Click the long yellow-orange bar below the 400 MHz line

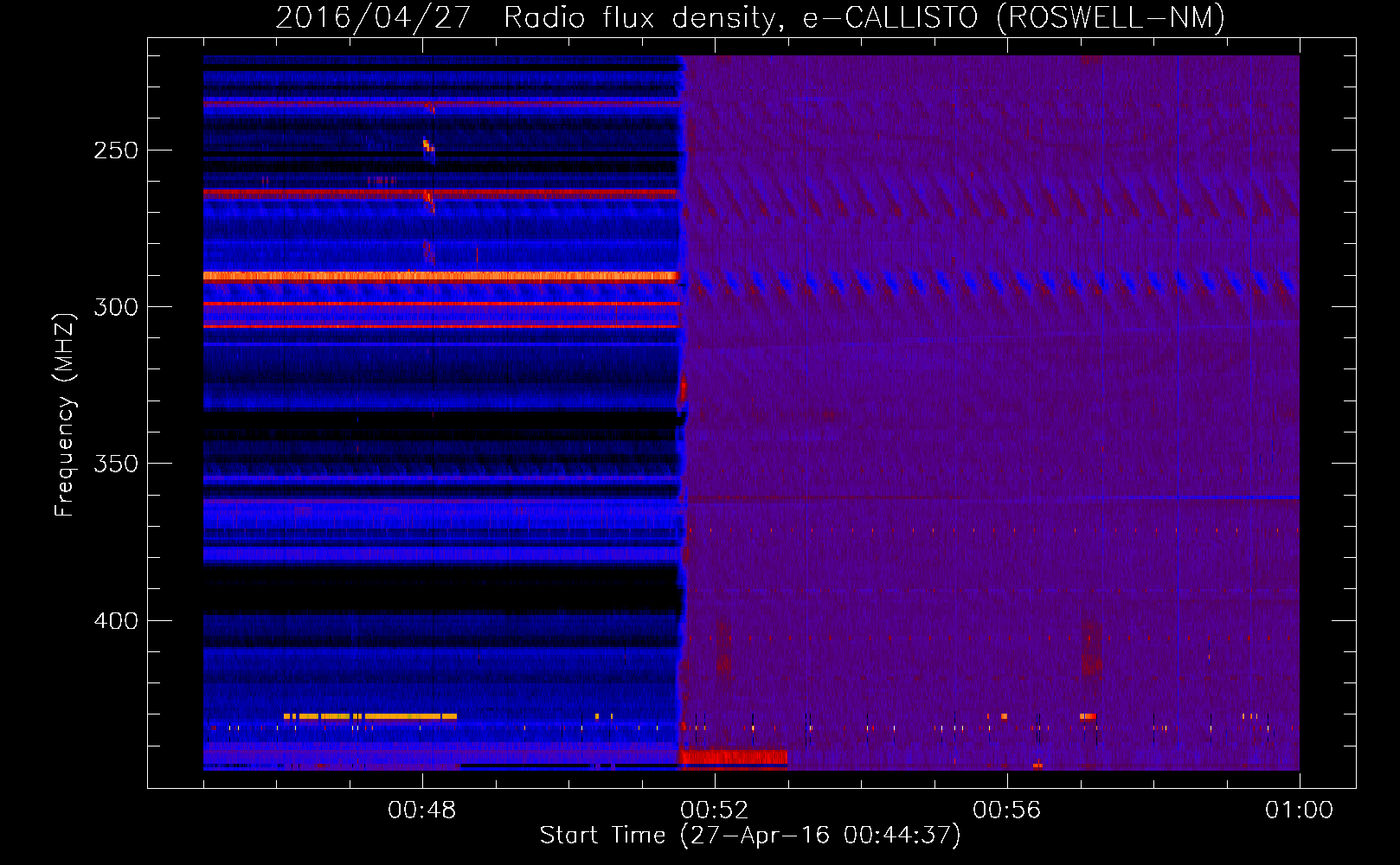(x=370, y=716)
